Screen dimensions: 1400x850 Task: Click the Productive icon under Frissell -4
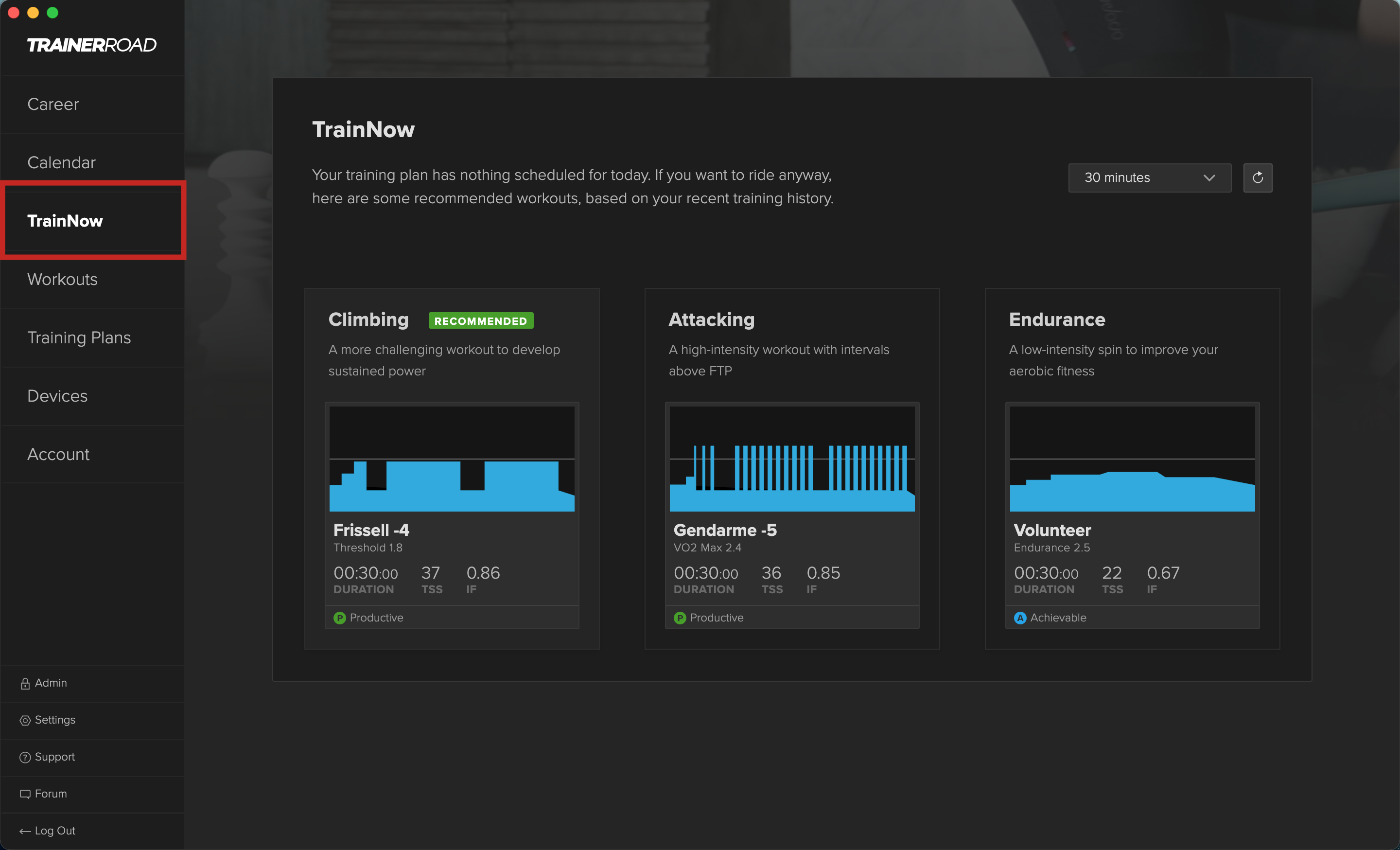[340, 618]
